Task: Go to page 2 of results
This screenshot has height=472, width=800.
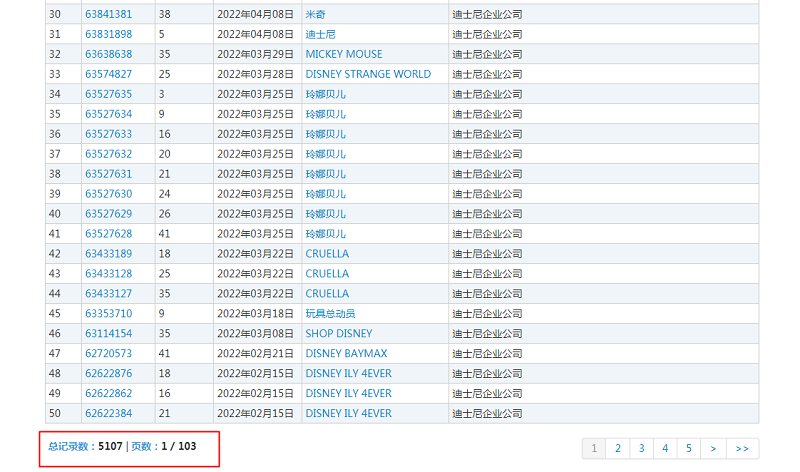Action: point(618,449)
